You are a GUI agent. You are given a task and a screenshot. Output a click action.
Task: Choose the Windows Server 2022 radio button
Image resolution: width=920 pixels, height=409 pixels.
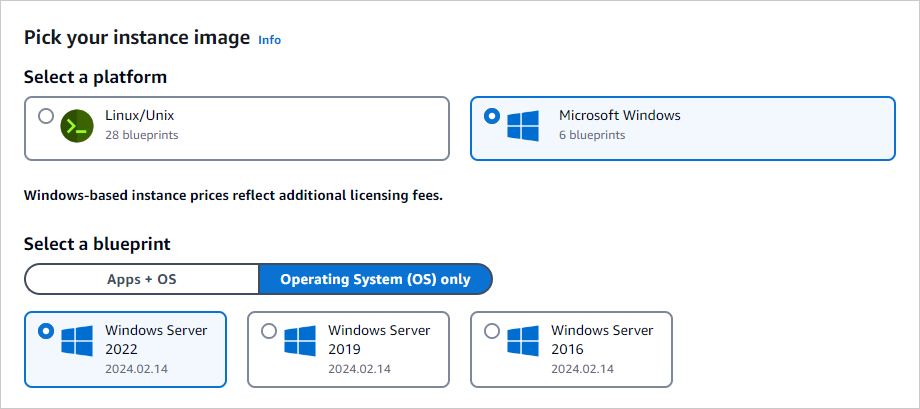46,331
